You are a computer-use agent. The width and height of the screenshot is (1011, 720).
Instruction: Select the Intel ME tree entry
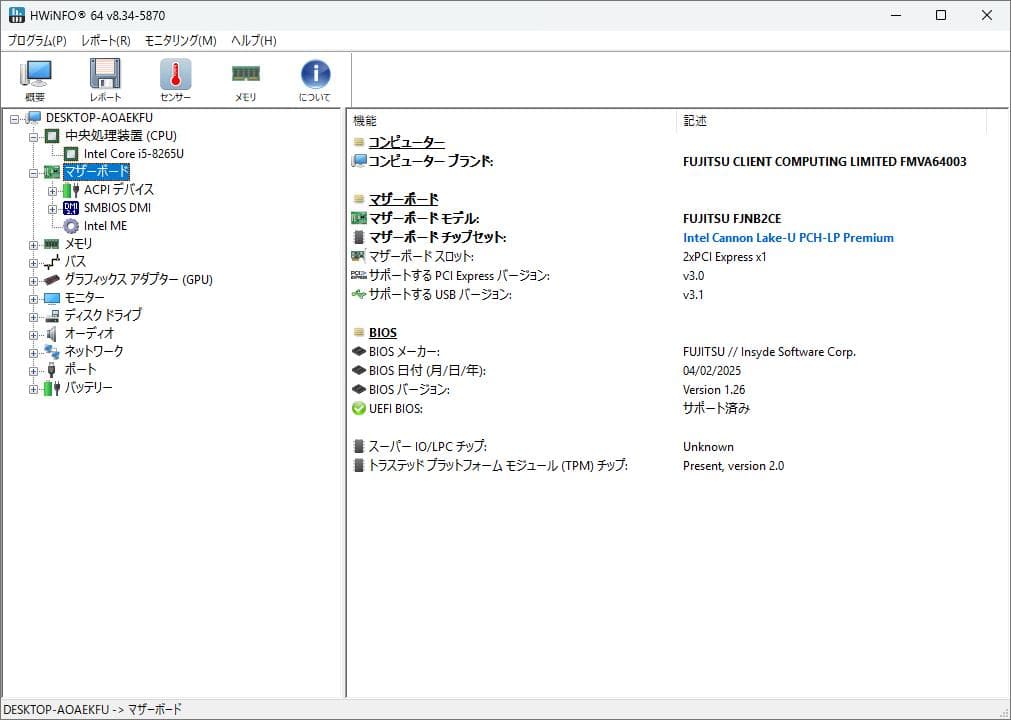(105, 226)
